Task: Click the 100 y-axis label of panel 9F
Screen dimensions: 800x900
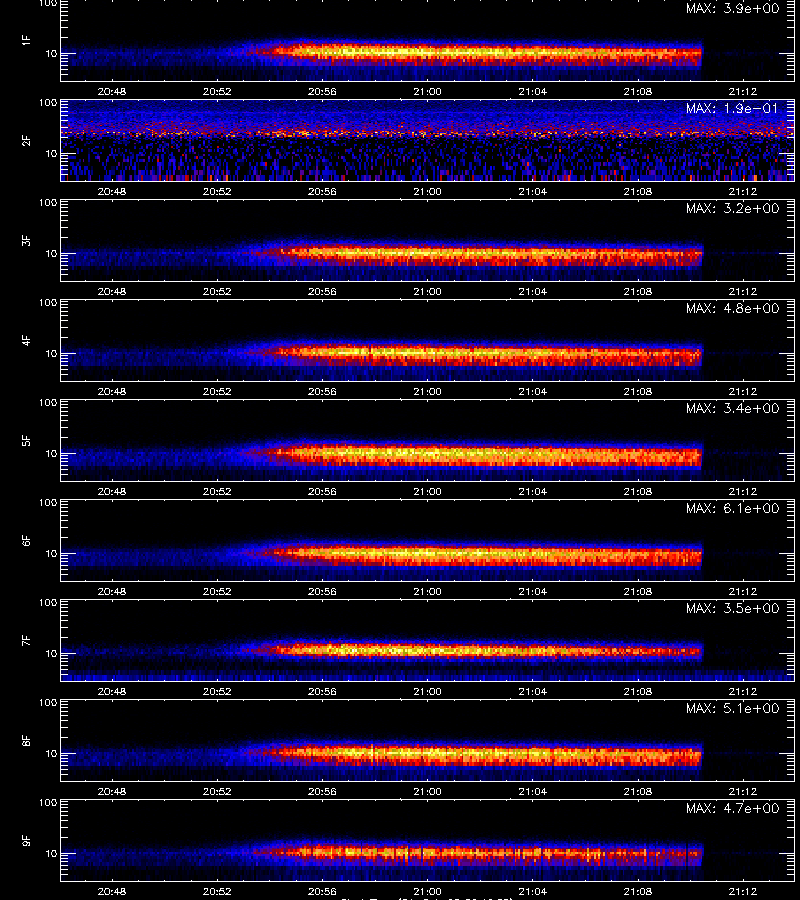Action: (48, 802)
